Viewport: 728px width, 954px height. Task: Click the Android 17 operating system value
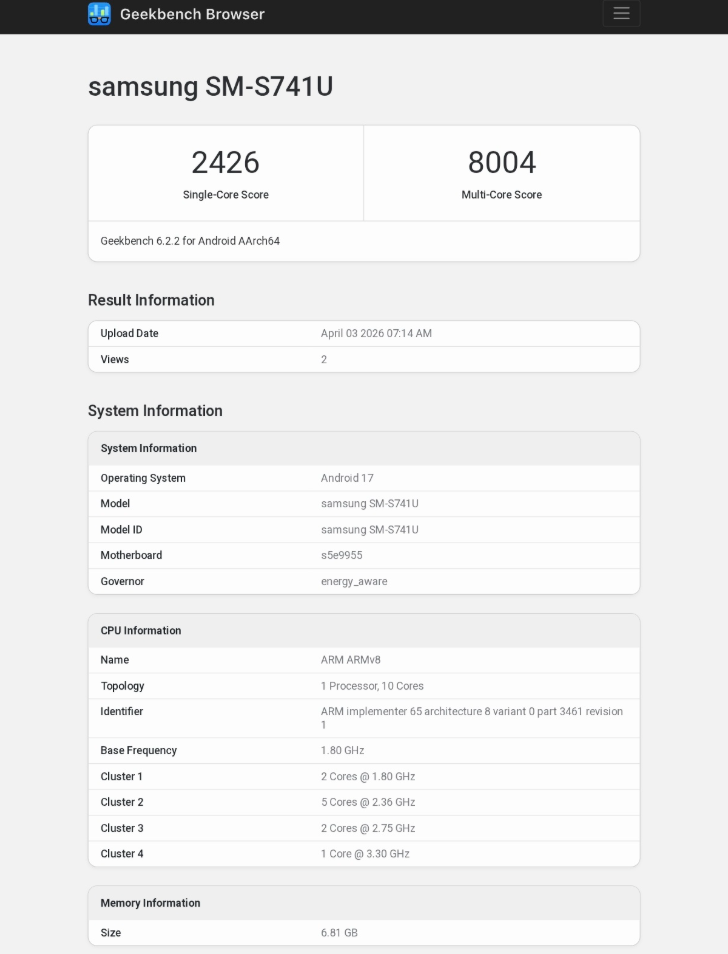(x=347, y=478)
